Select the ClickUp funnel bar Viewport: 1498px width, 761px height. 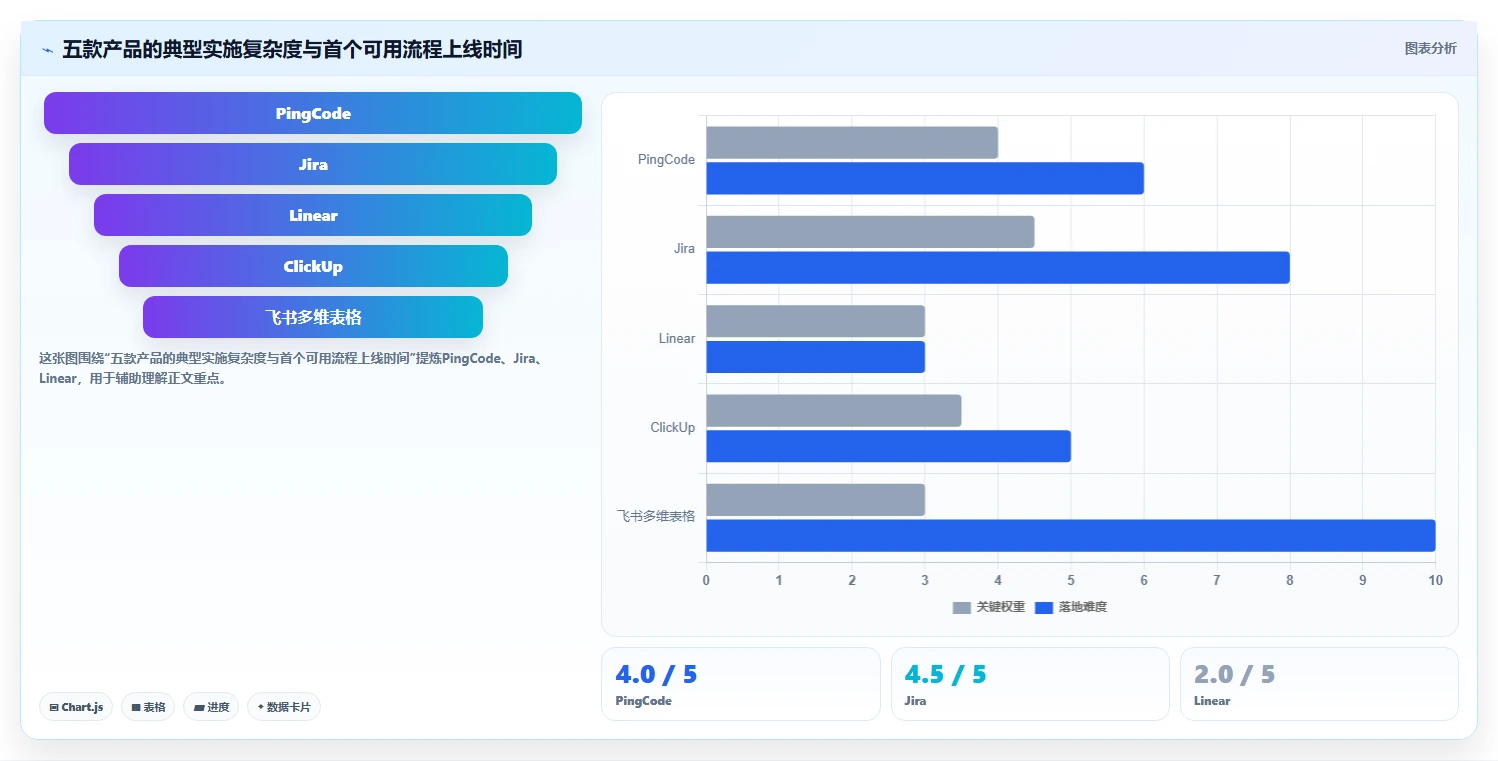click(313, 266)
